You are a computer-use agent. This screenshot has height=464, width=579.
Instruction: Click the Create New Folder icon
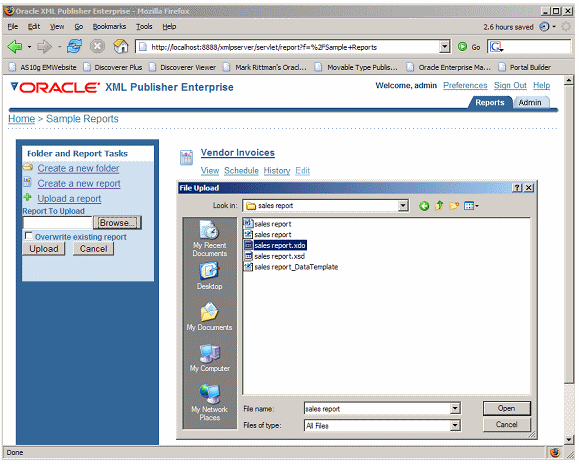(x=454, y=206)
